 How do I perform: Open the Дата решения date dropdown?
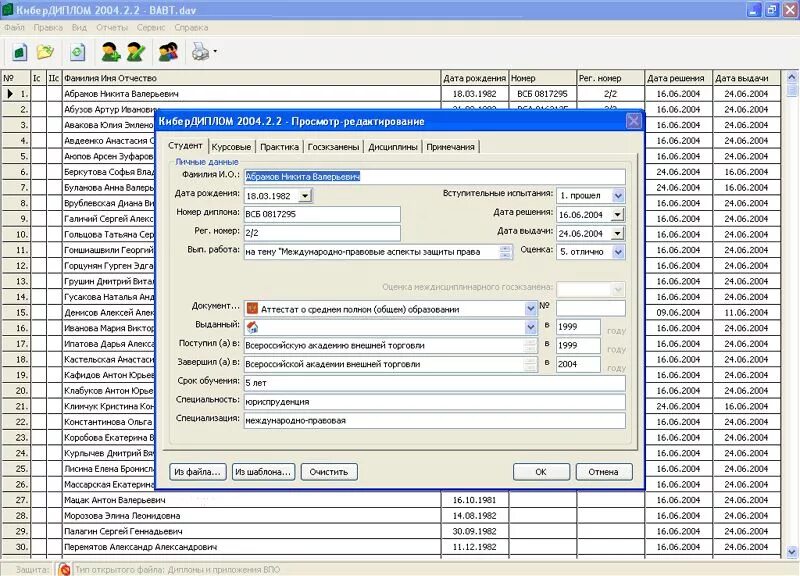click(x=617, y=215)
